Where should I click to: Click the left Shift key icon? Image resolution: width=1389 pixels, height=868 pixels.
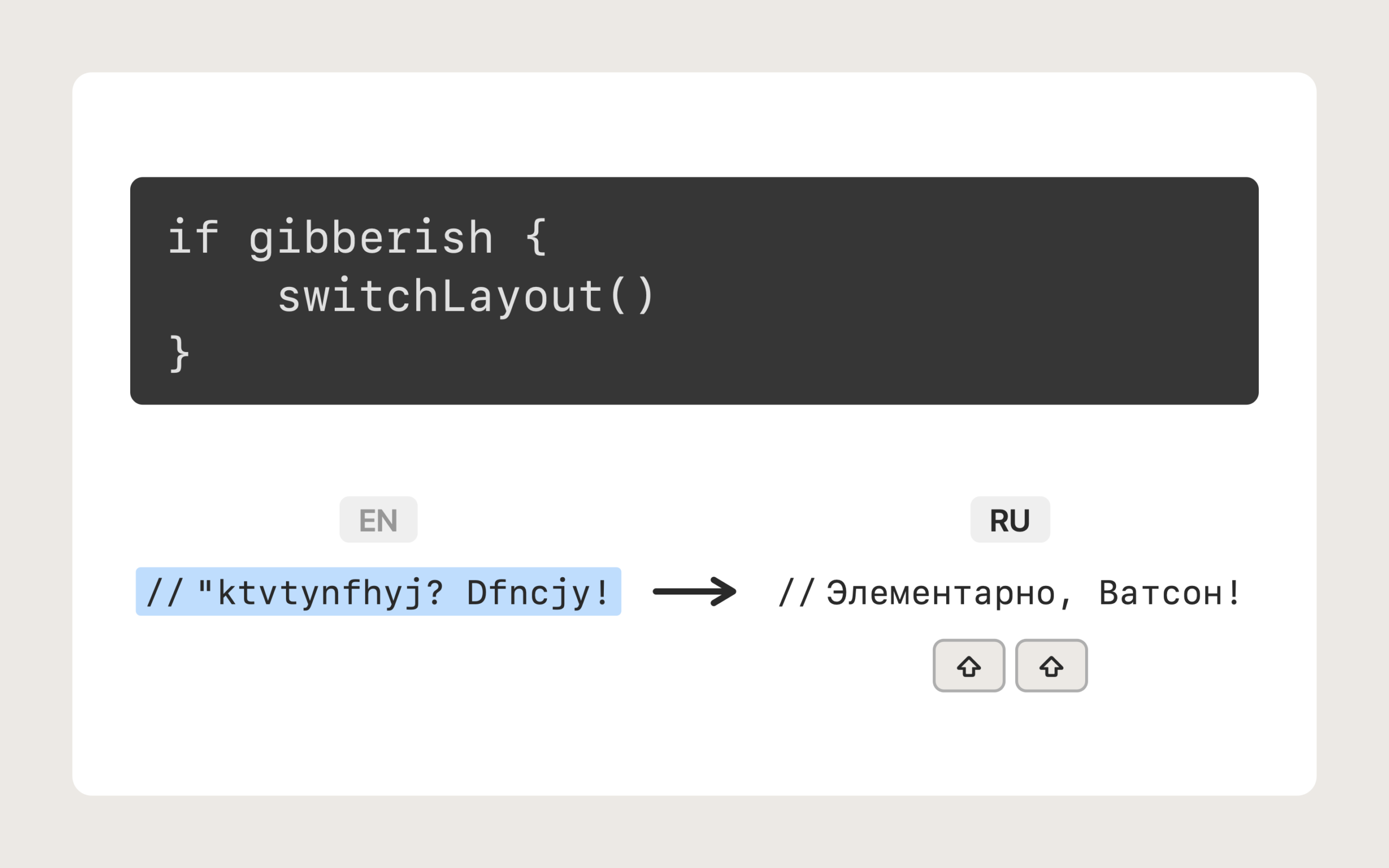(969, 666)
